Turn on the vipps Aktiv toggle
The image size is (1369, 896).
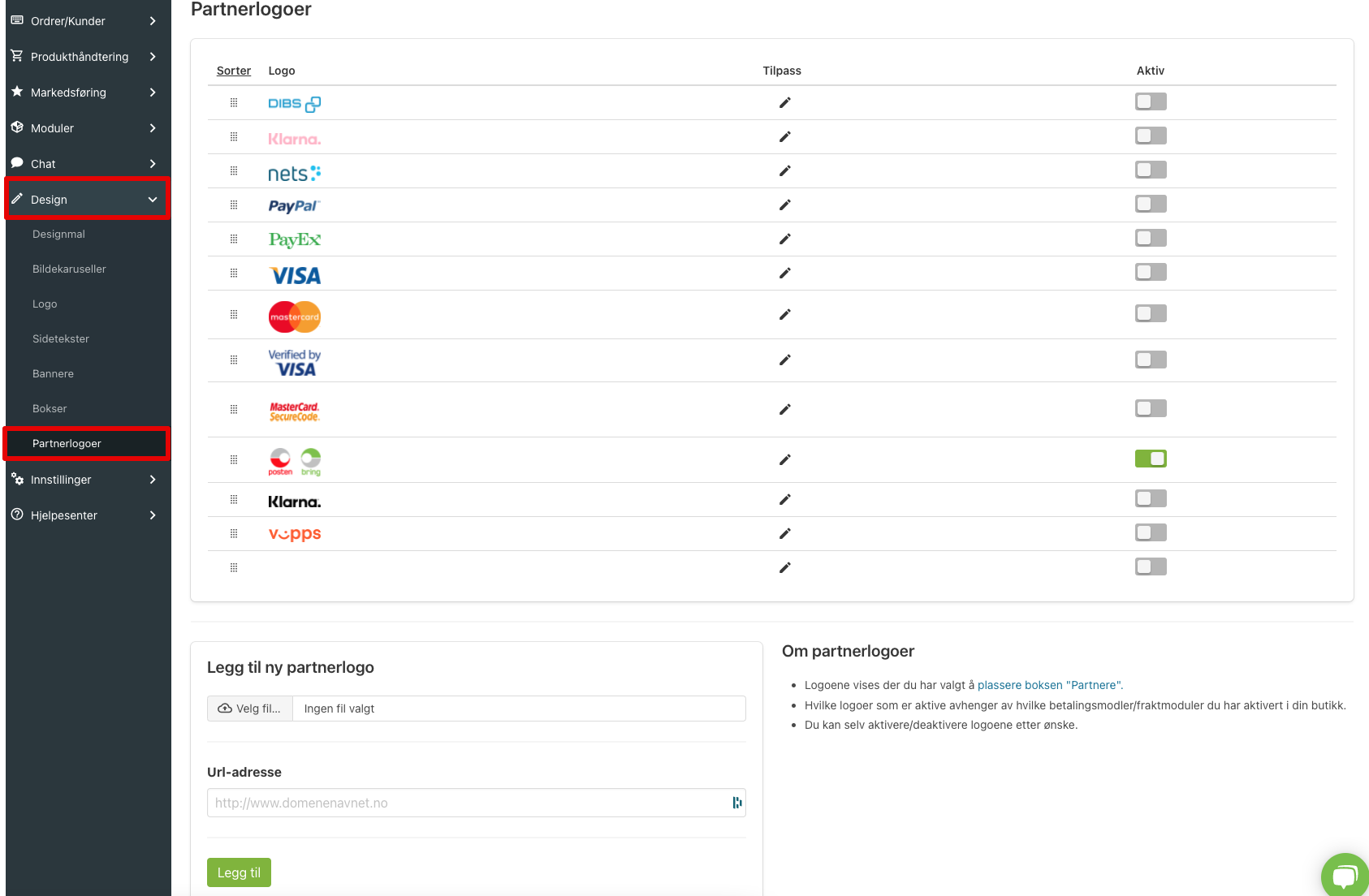(1151, 532)
